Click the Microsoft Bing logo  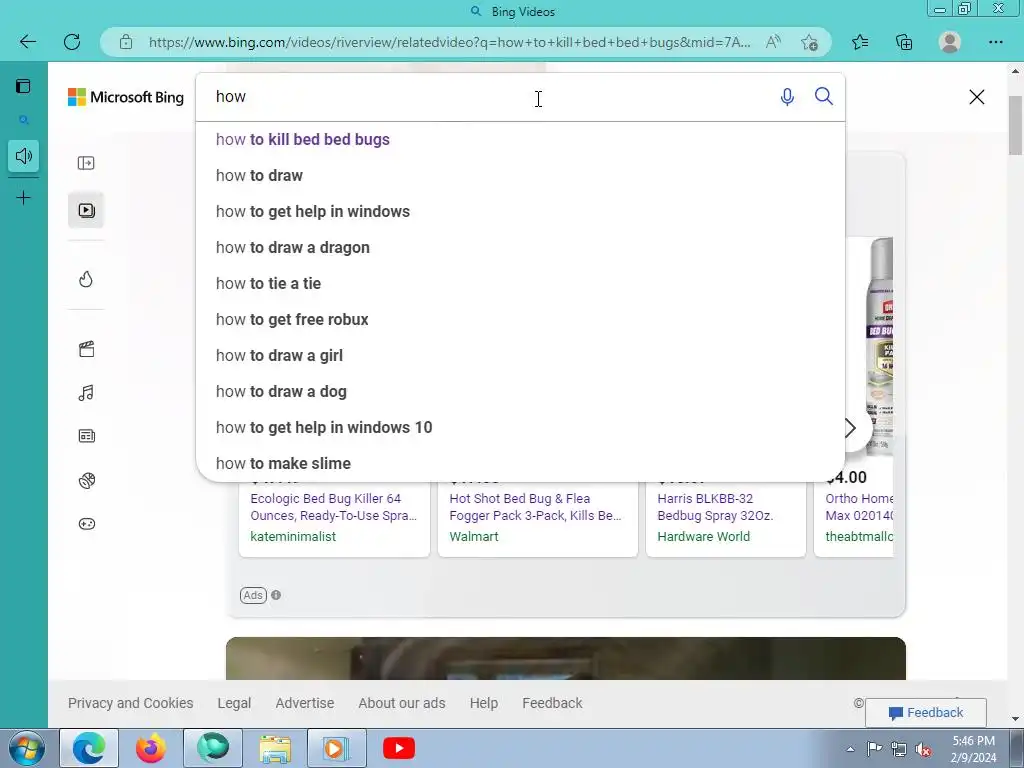126,97
